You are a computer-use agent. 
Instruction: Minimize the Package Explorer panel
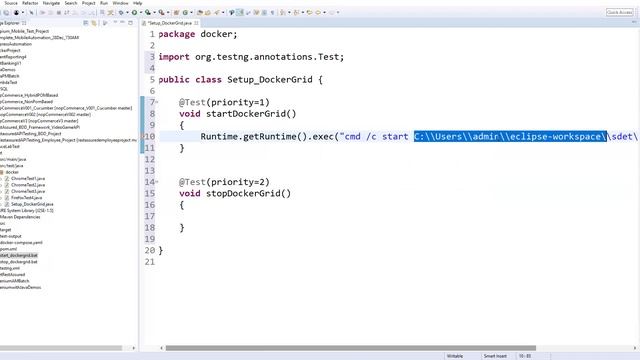122,23
